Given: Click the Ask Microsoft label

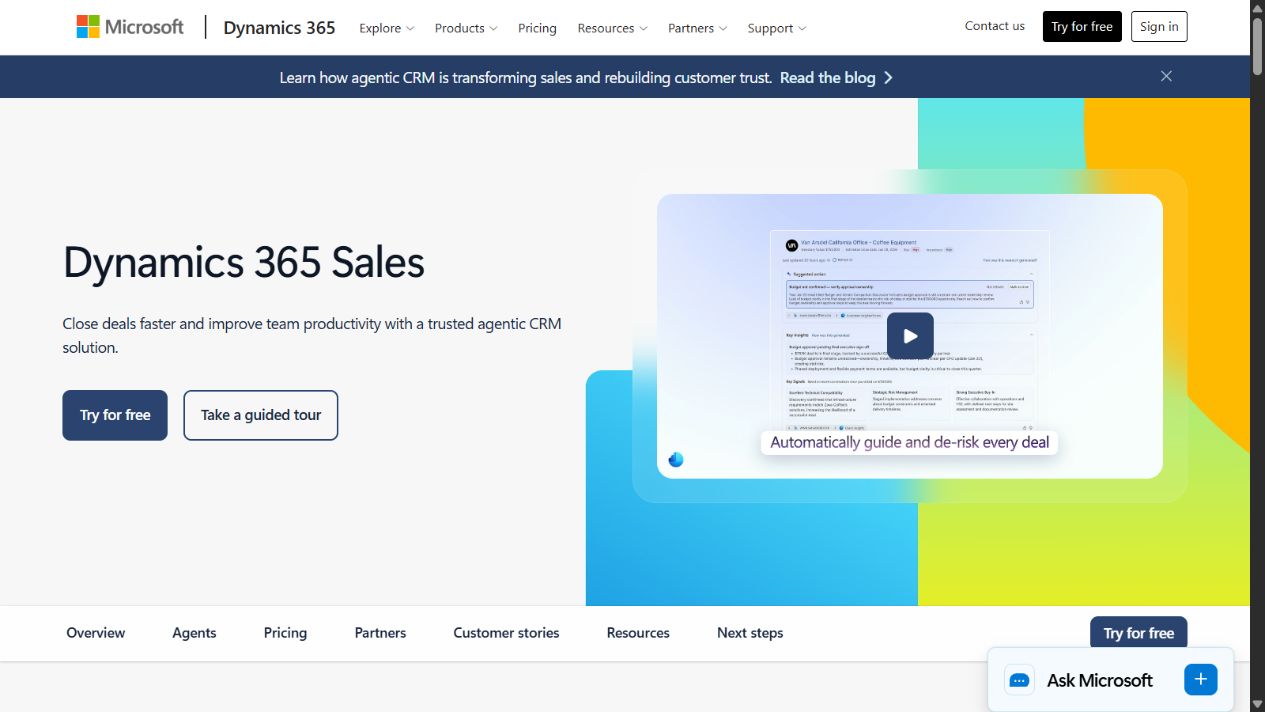Looking at the screenshot, I should (1100, 680).
